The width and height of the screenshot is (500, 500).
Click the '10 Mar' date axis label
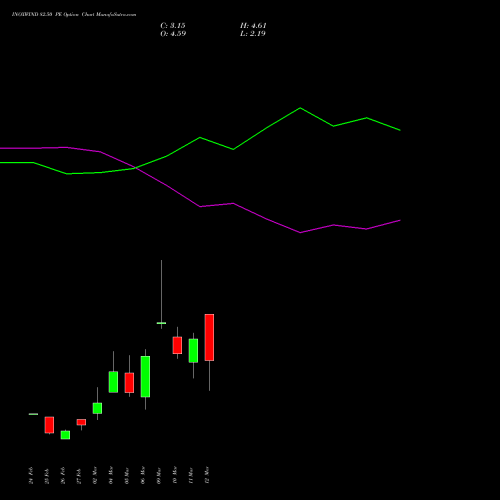click(x=175, y=475)
